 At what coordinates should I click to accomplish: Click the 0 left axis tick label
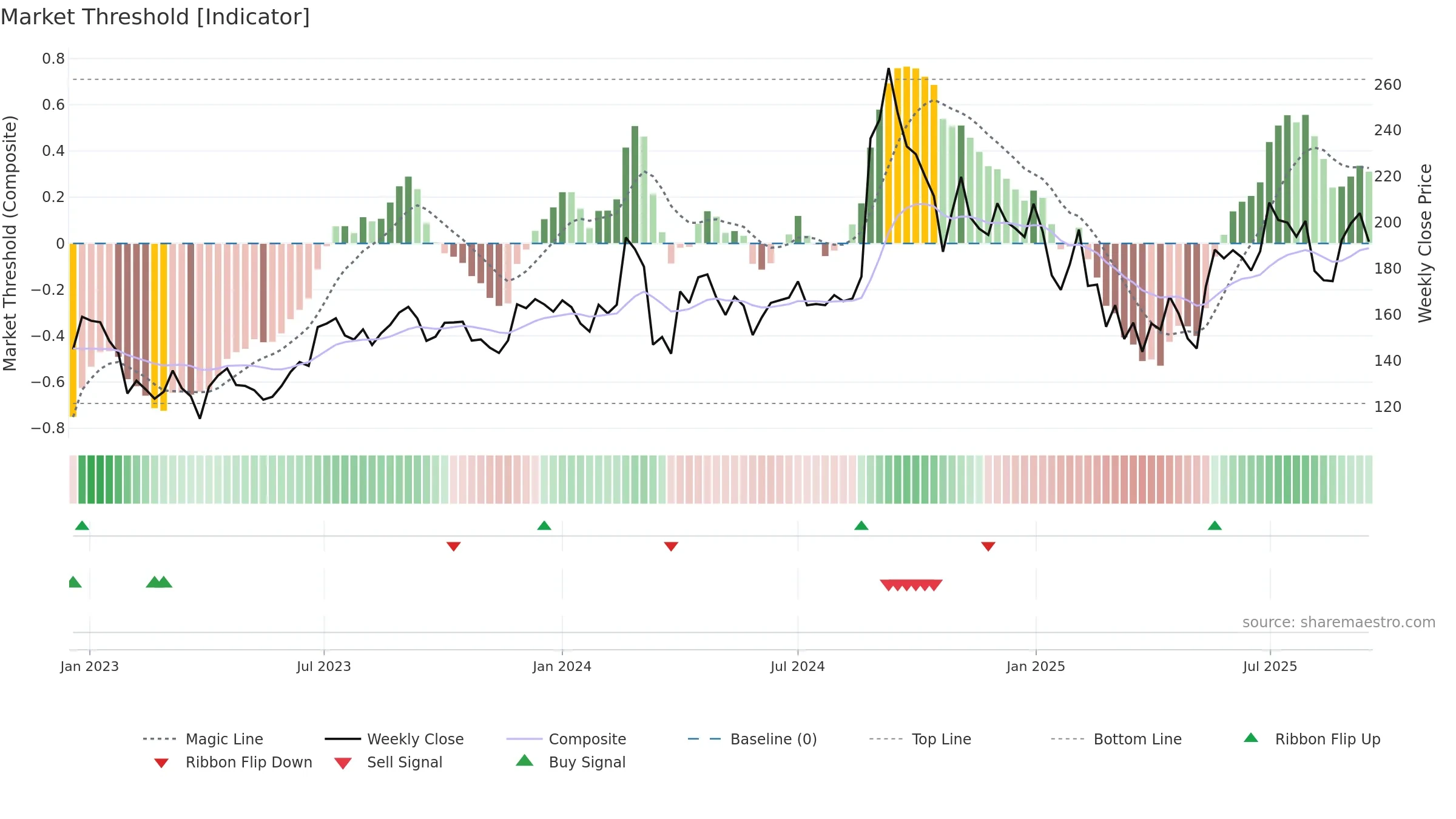coord(60,243)
